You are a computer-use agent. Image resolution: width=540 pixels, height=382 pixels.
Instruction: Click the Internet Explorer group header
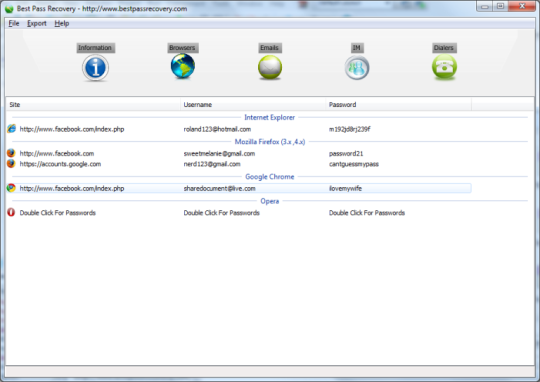[x=270, y=117]
